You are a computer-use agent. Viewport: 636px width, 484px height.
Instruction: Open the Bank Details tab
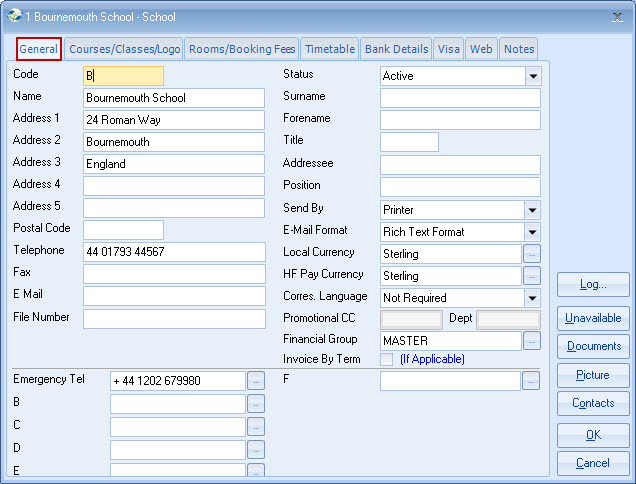(x=396, y=49)
